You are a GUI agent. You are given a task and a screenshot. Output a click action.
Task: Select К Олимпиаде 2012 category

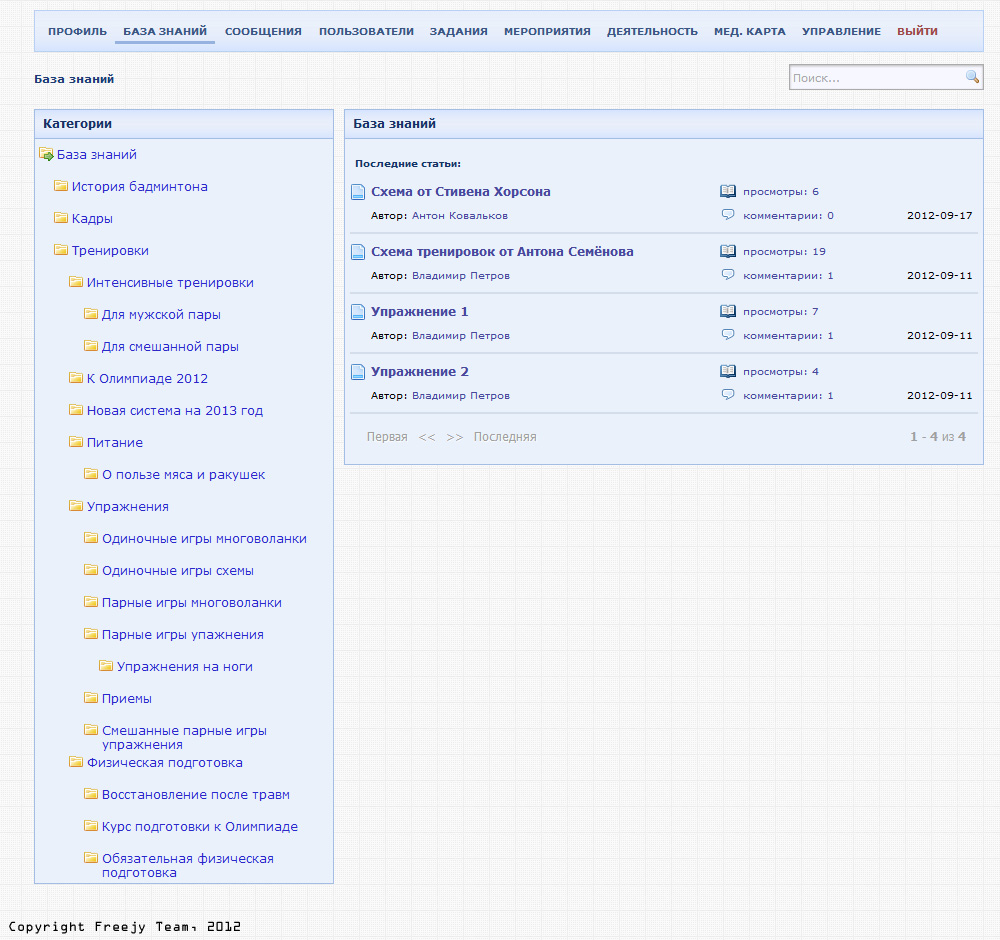pos(147,379)
